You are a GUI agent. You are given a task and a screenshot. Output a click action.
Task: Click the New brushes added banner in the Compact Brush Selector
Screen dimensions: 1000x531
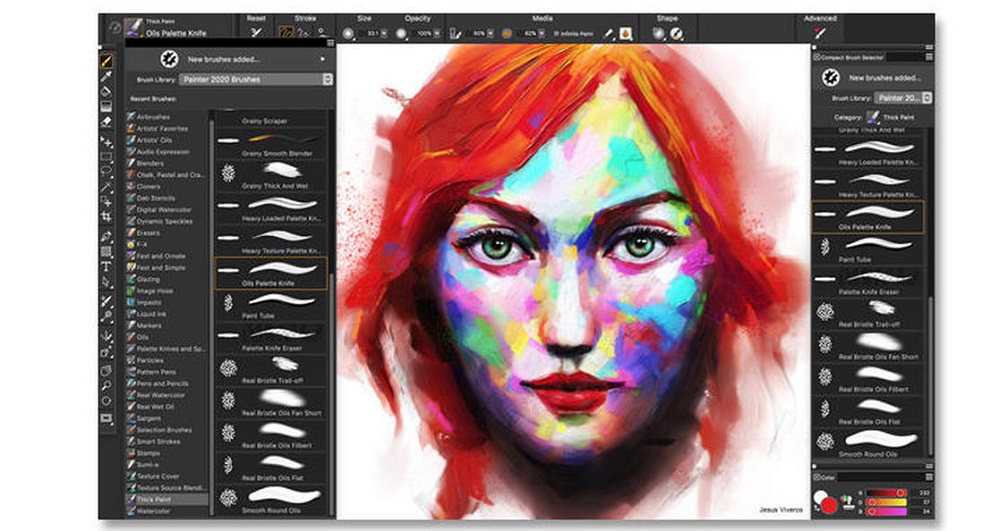point(871,78)
